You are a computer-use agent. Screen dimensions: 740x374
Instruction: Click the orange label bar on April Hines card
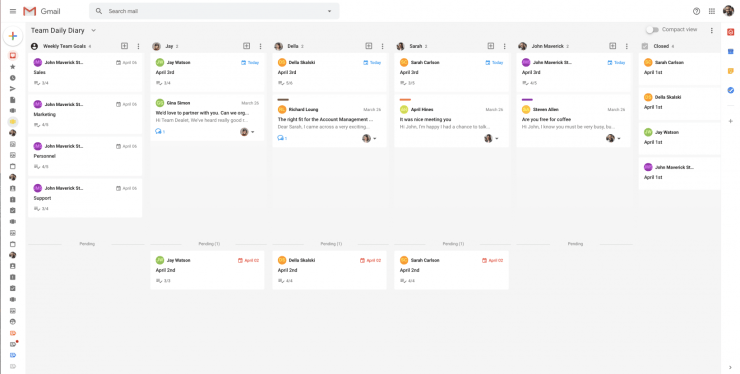tap(405, 100)
